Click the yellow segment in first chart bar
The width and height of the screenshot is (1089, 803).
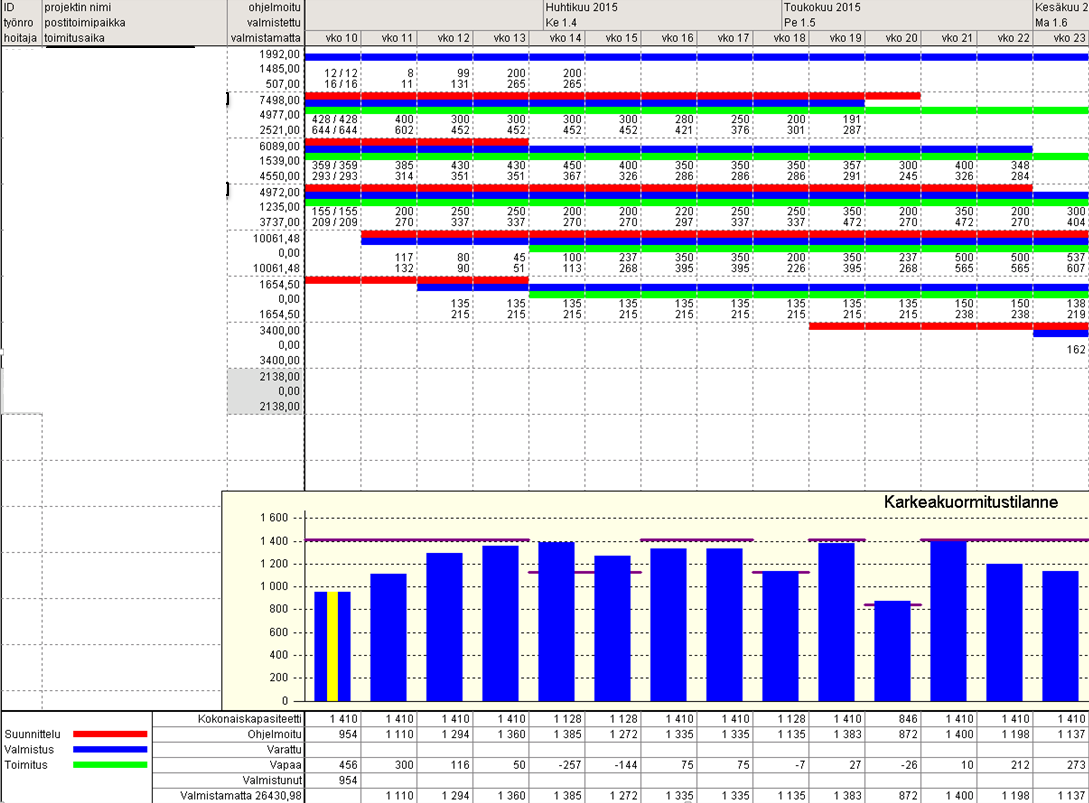(x=333, y=646)
